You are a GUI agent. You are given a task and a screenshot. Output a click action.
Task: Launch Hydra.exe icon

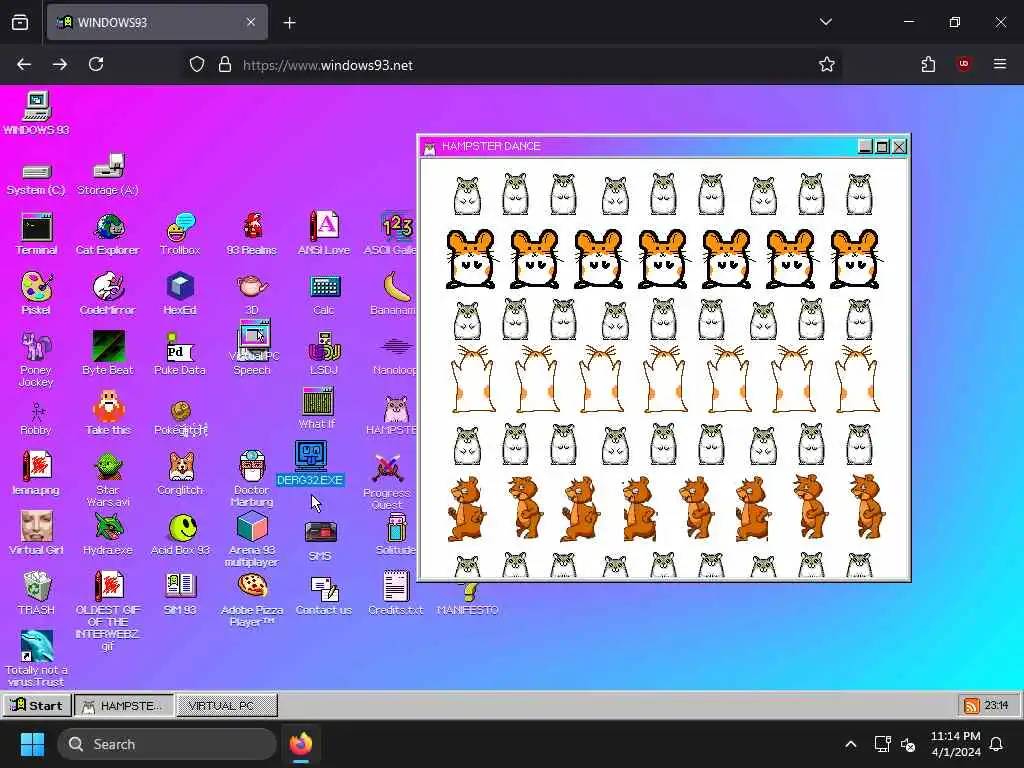tap(108, 534)
